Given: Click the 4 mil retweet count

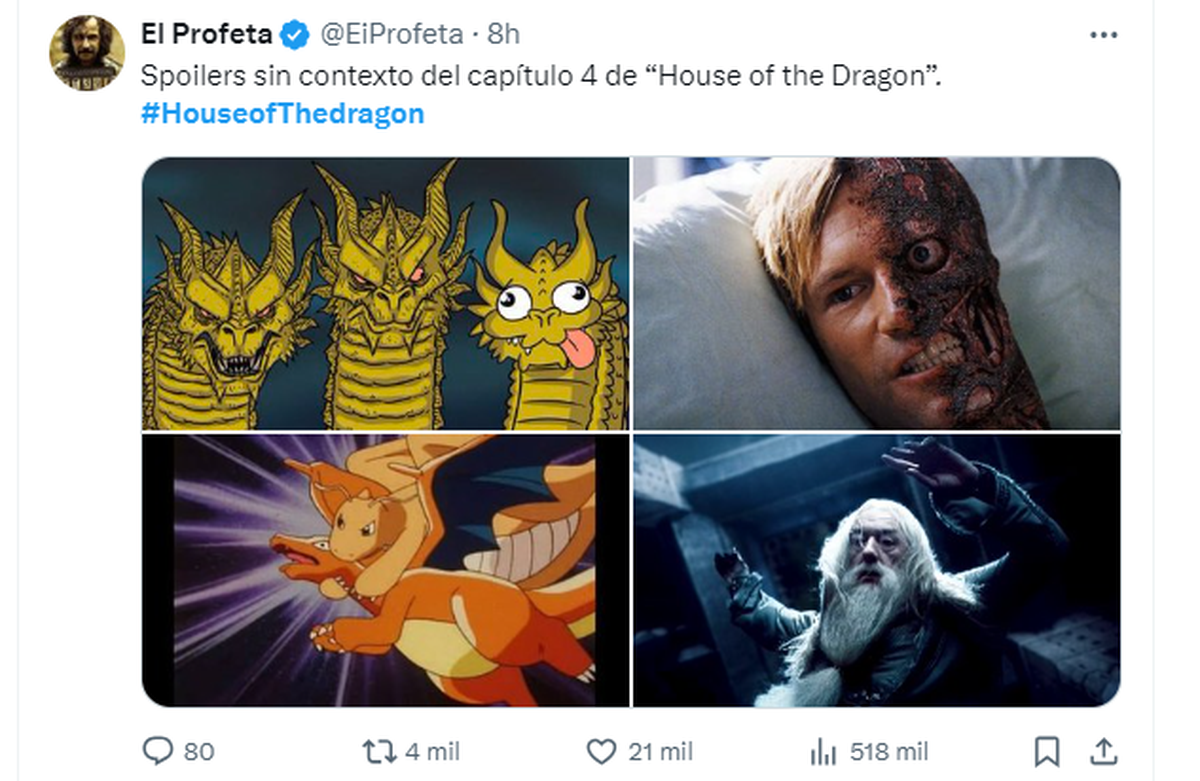Looking at the screenshot, I should (432, 751).
